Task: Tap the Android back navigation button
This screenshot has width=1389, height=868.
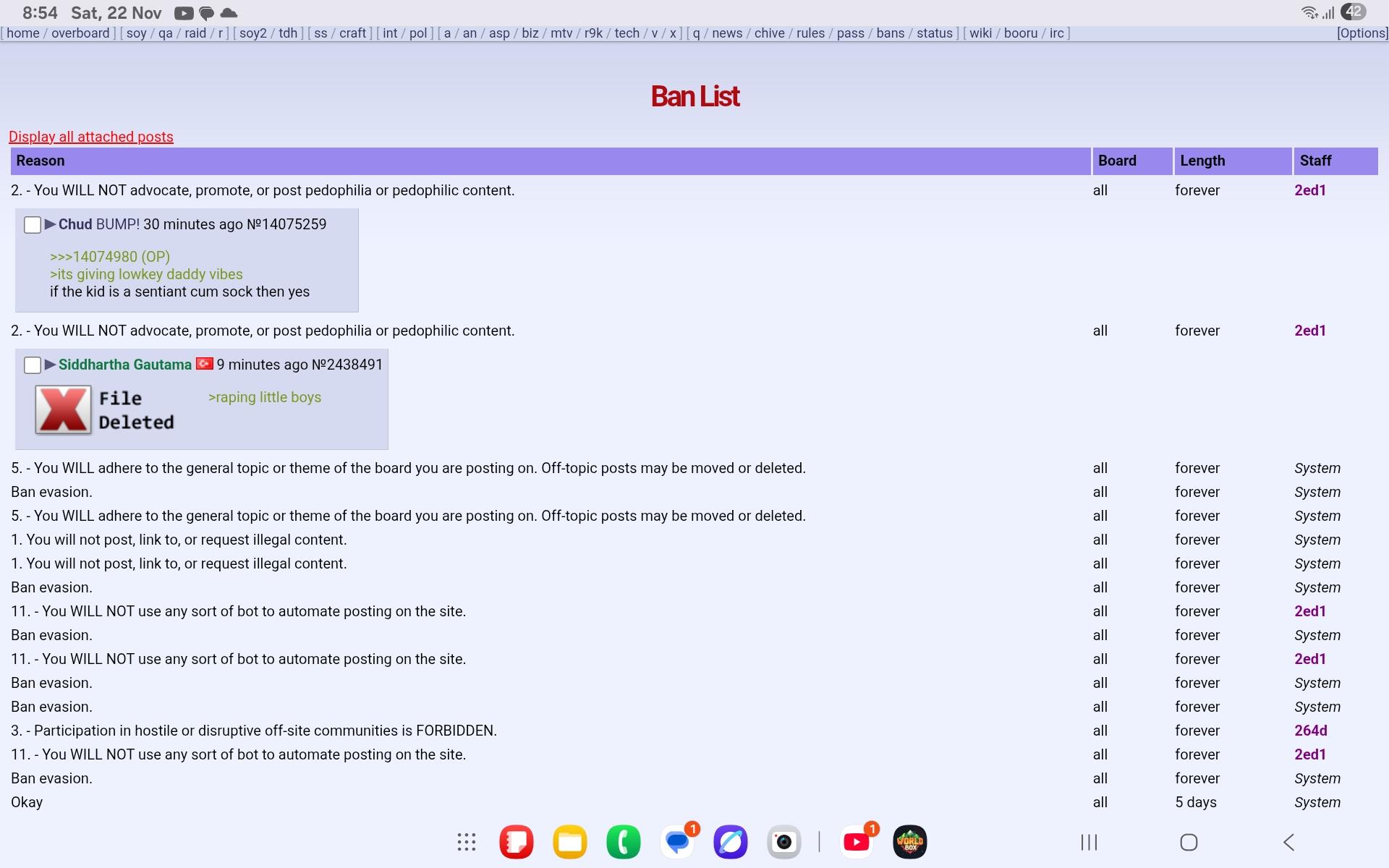Action: coord(1288,842)
